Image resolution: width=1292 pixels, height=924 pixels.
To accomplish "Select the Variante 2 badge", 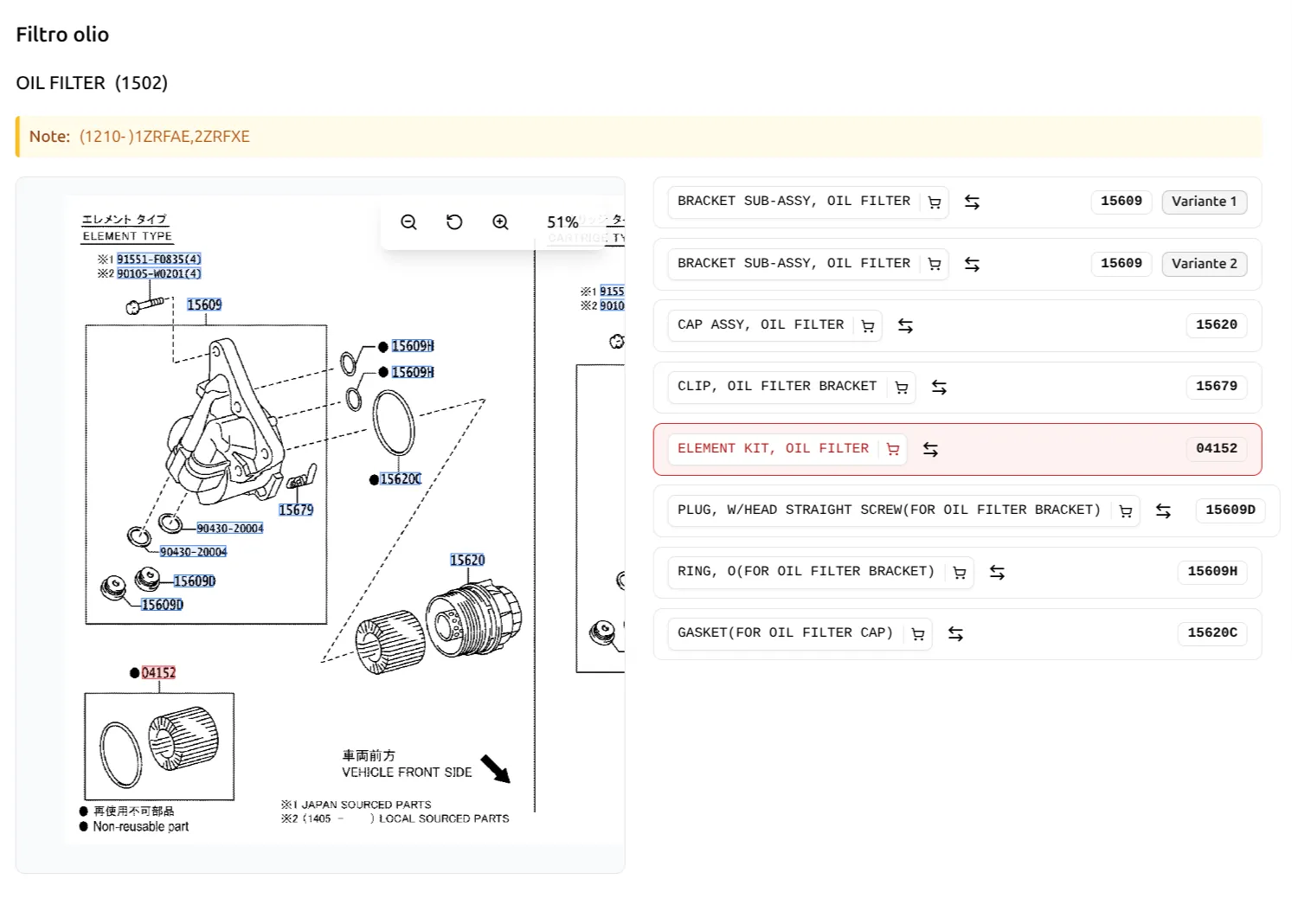I will pyautogui.click(x=1204, y=264).
